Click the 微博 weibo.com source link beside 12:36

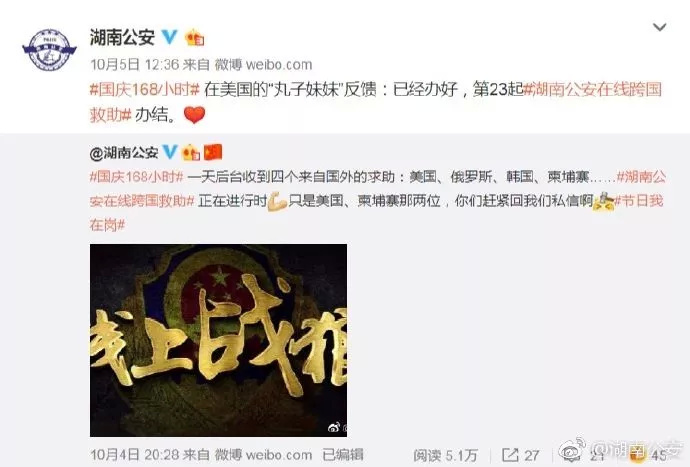tap(263, 65)
